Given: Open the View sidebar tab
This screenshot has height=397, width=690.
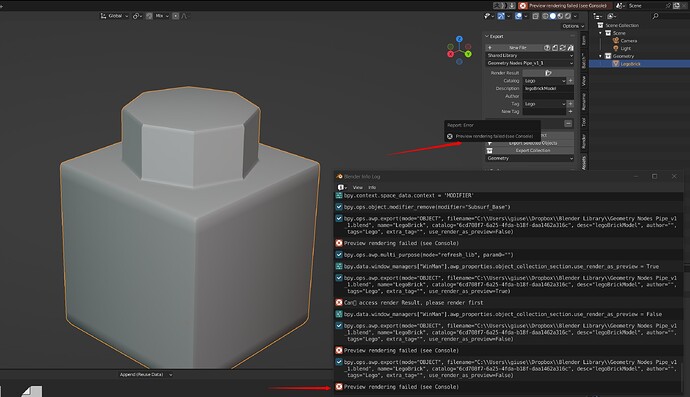Looking at the screenshot, I should pyautogui.click(x=584, y=81).
